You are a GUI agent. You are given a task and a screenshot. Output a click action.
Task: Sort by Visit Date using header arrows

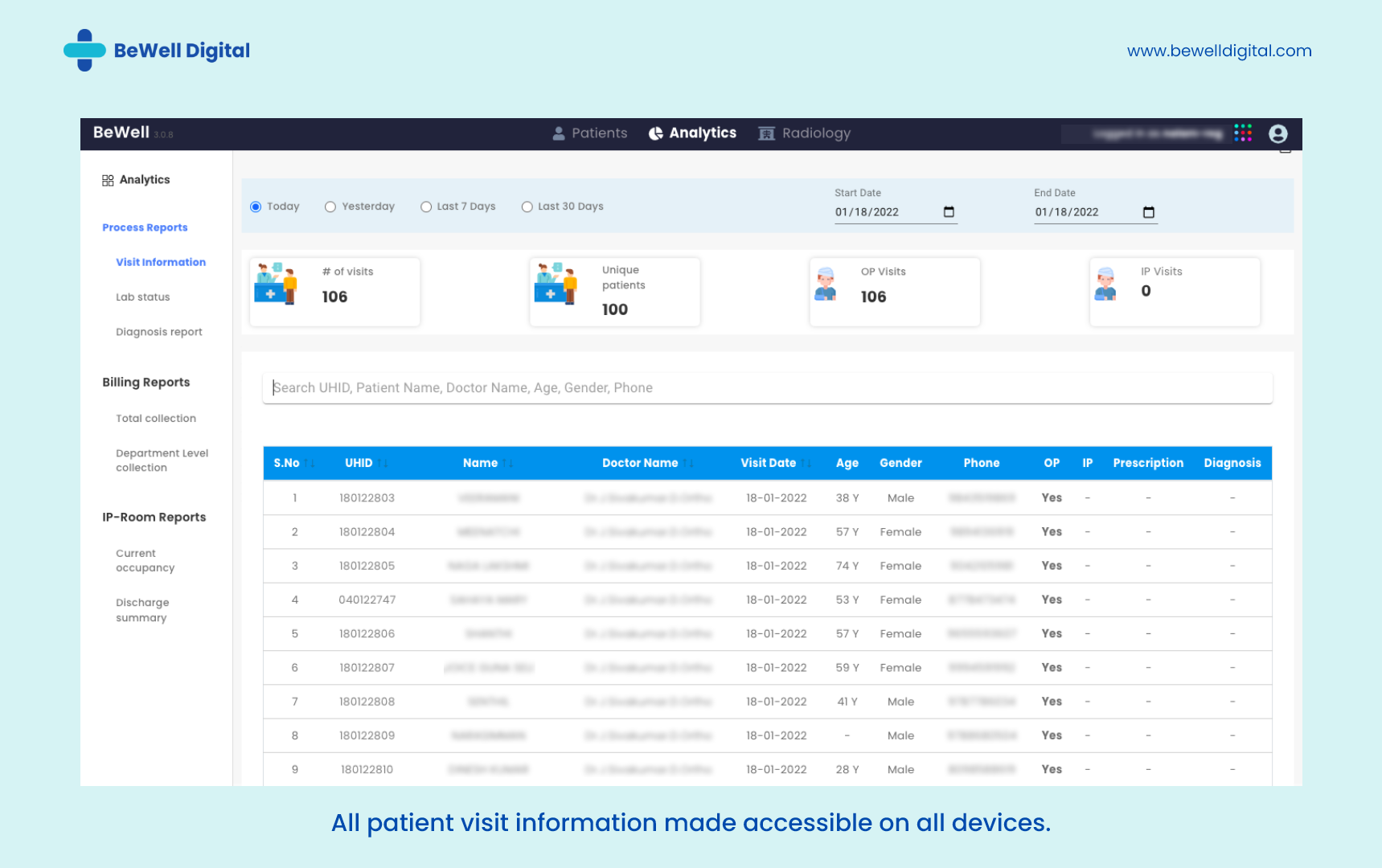[x=807, y=462]
